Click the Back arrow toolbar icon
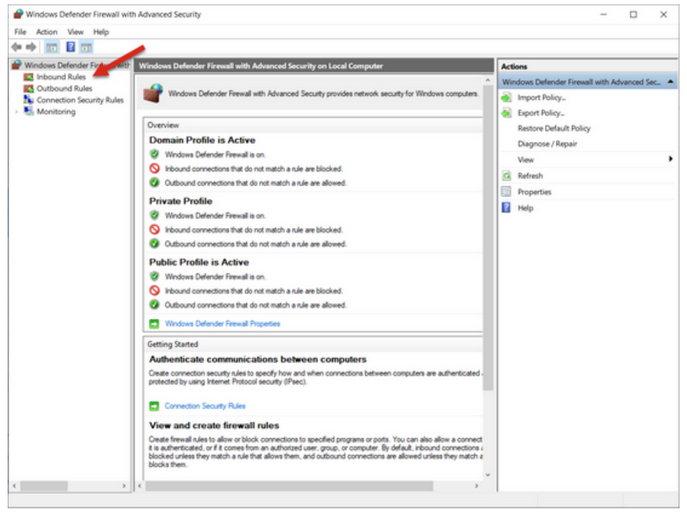The height and width of the screenshot is (517, 687). point(17,47)
